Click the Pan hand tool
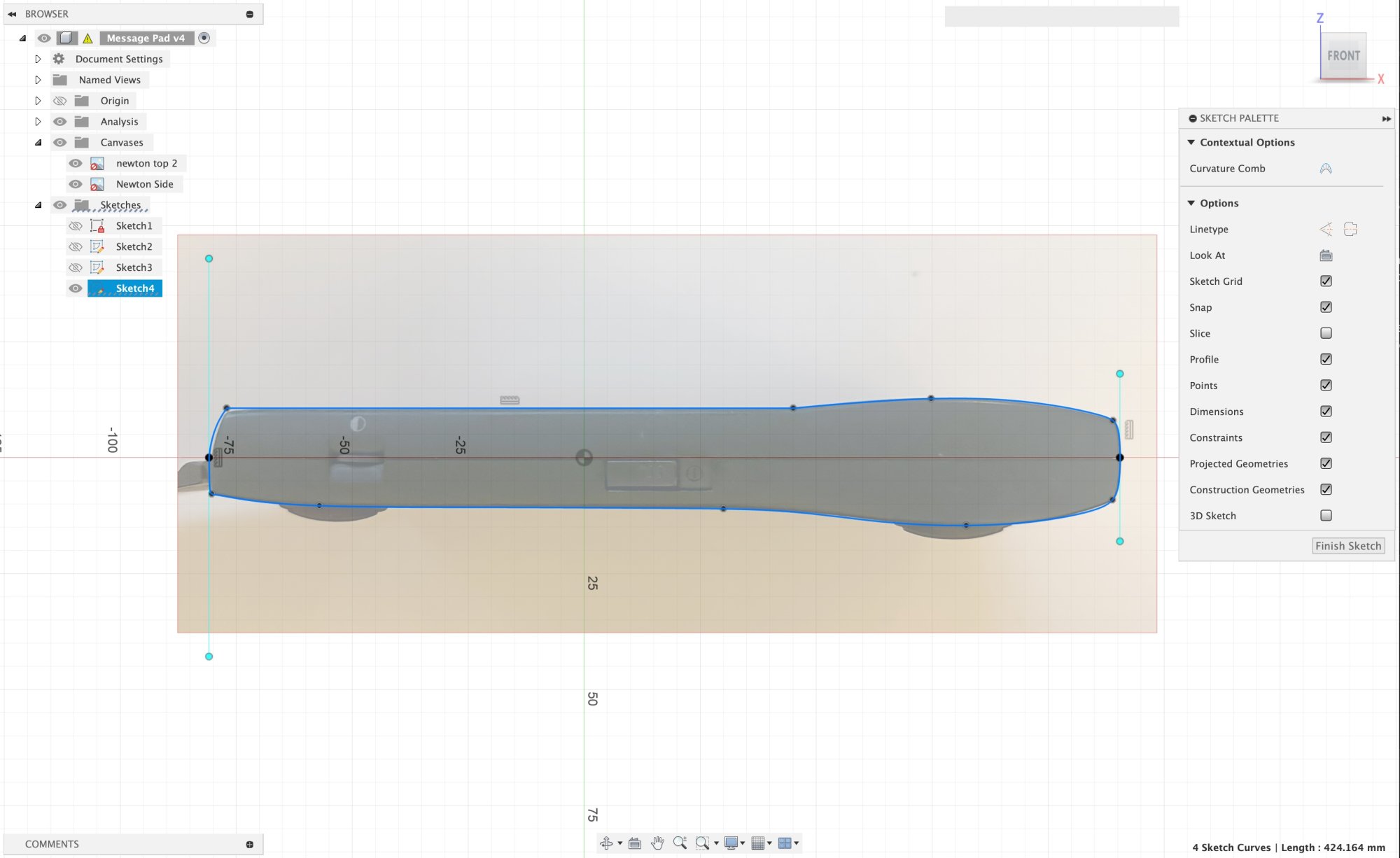The width and height of the screenshot is (1400, 858). pos(657,843)
